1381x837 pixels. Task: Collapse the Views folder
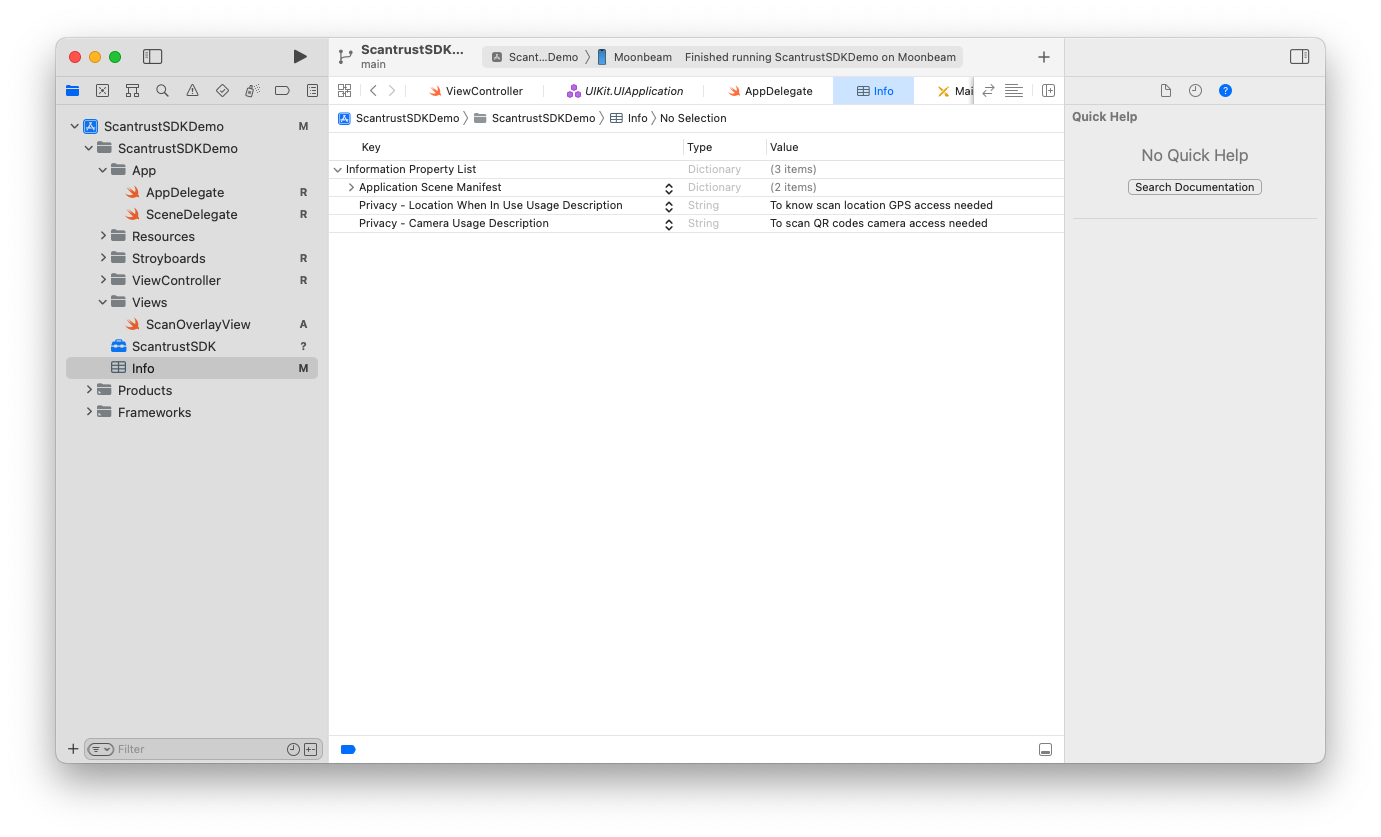(x=102, y=302)
